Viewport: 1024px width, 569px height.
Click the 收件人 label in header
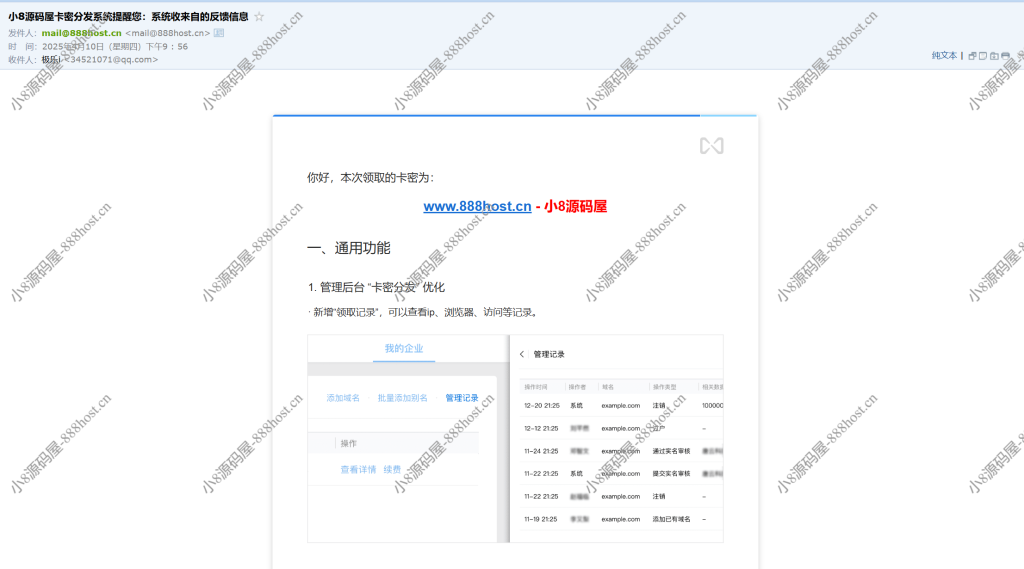(22, 59)
